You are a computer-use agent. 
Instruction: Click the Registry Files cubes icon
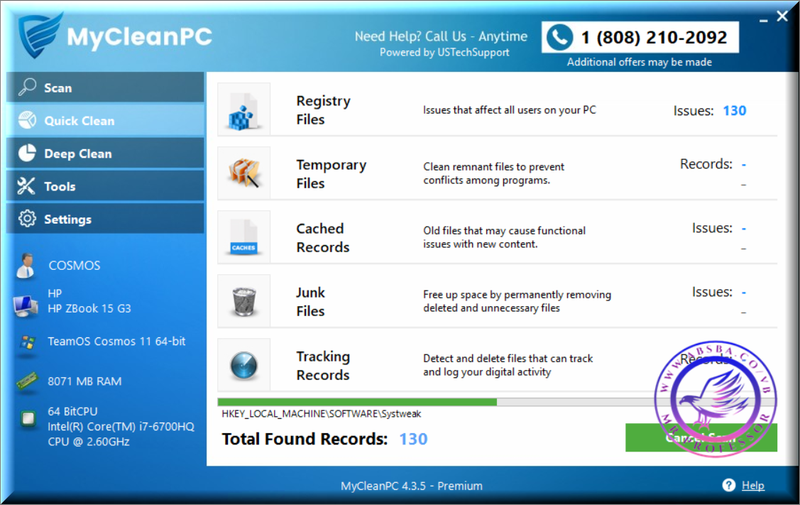243,110
